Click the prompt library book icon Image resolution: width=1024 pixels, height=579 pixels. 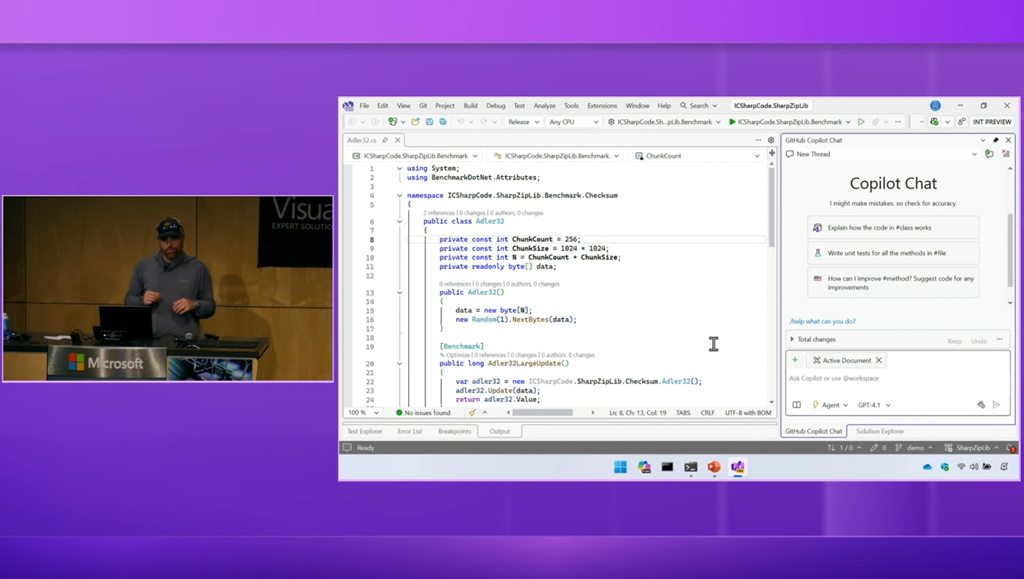click(x=797, y=405)
